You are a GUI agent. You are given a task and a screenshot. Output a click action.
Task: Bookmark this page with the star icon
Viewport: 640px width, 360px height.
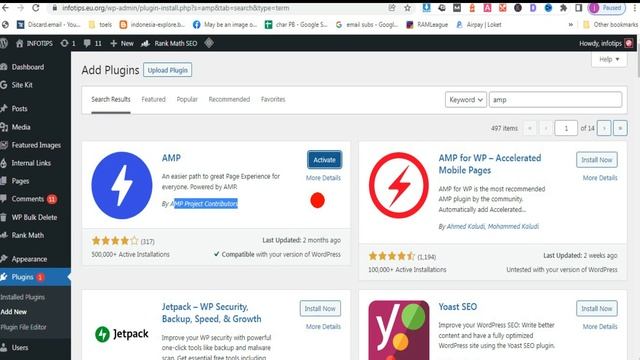pyautogui.click(x=407, y=8)
